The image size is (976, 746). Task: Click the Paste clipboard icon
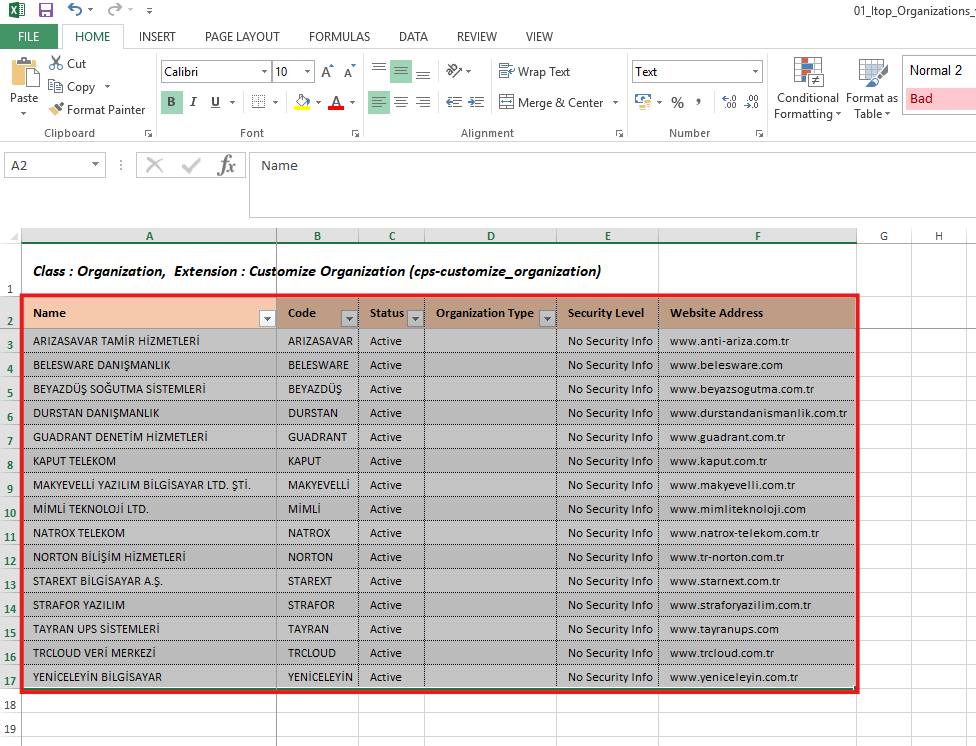(24, 72)
